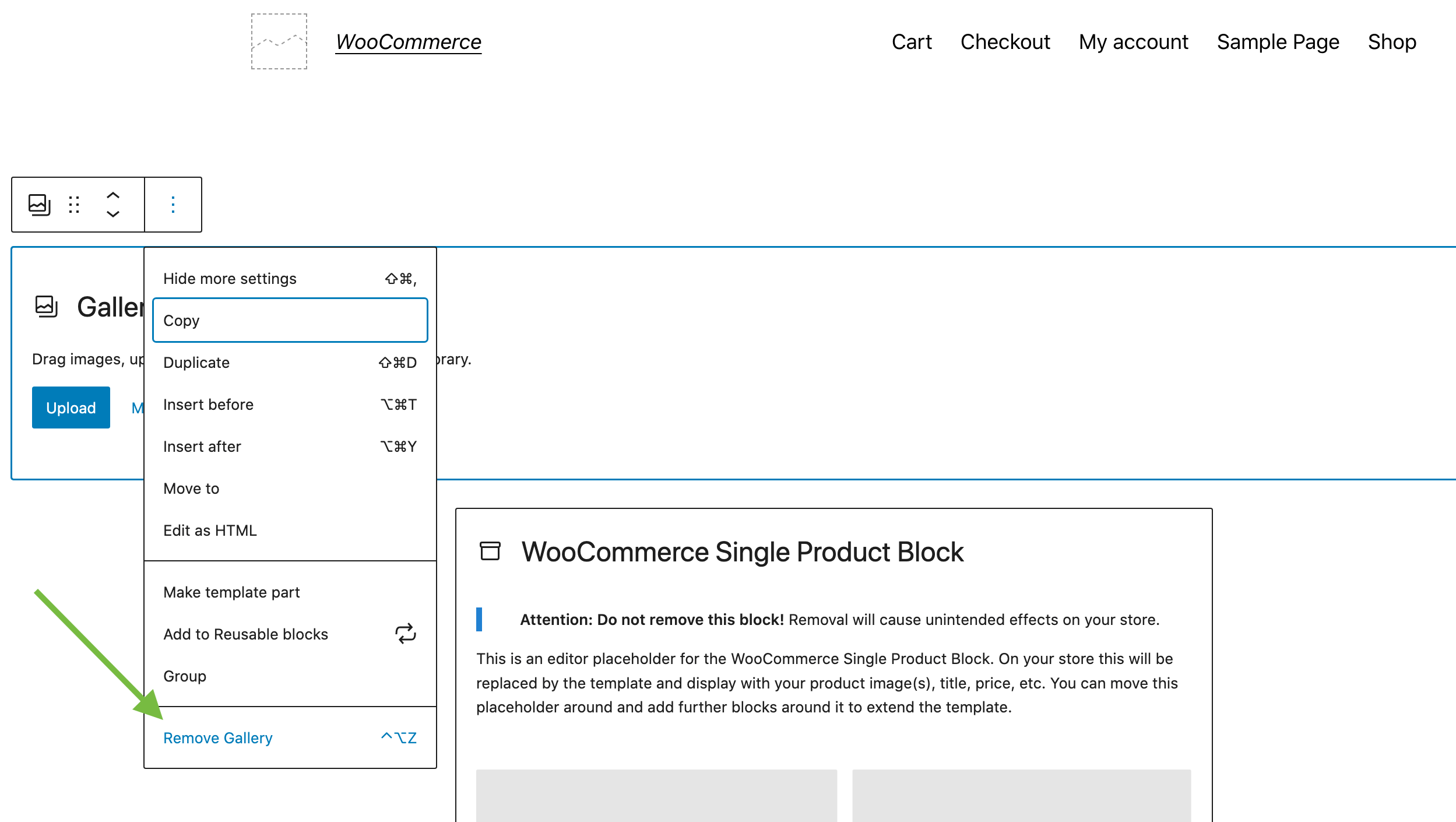The image size is (1456, 822).
Task: Select Duplicate from the options menu
Action: (196, 362)
